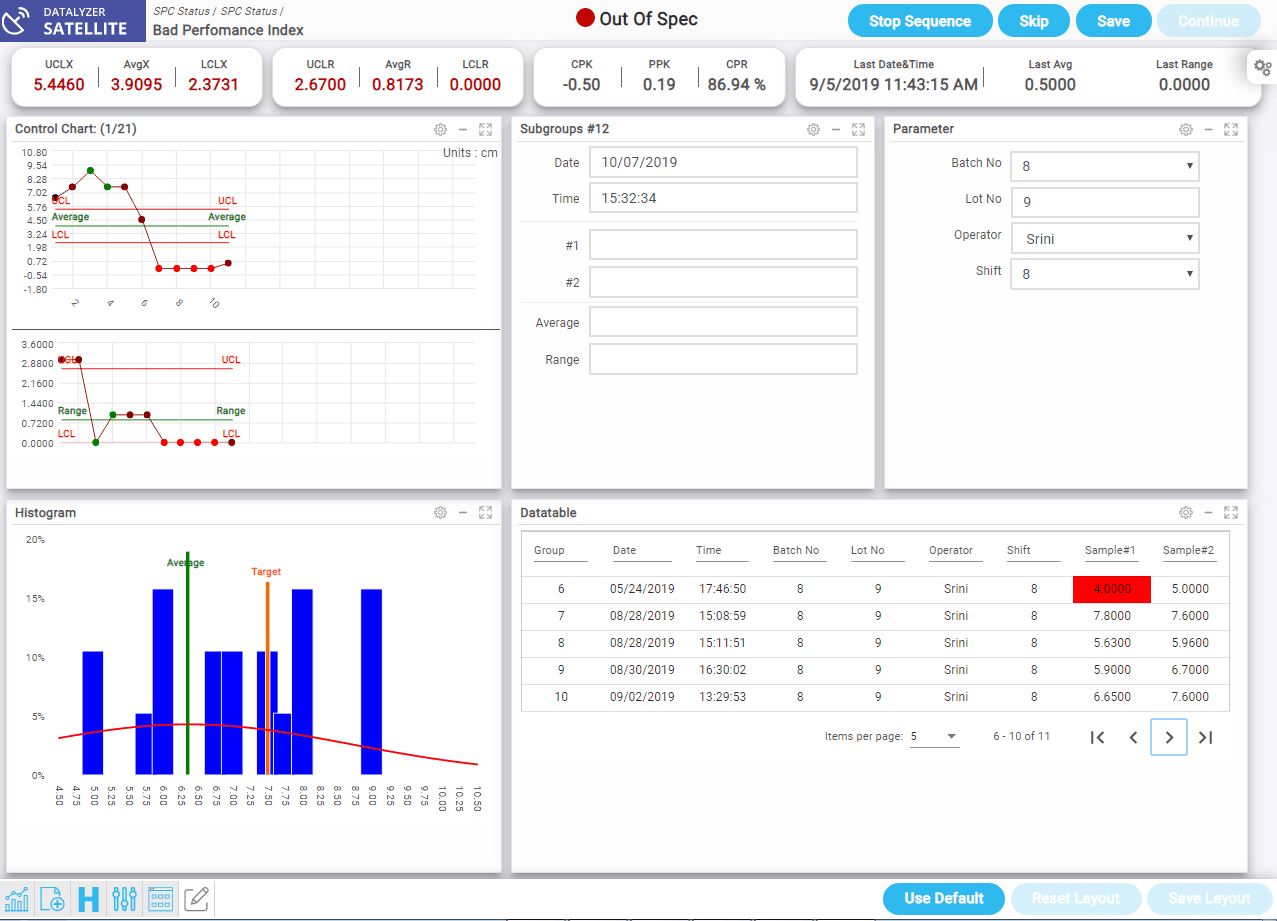Screen dimensions: 1277x921
Task: Click sample value 5.6300
Action: click(1112, 643)
